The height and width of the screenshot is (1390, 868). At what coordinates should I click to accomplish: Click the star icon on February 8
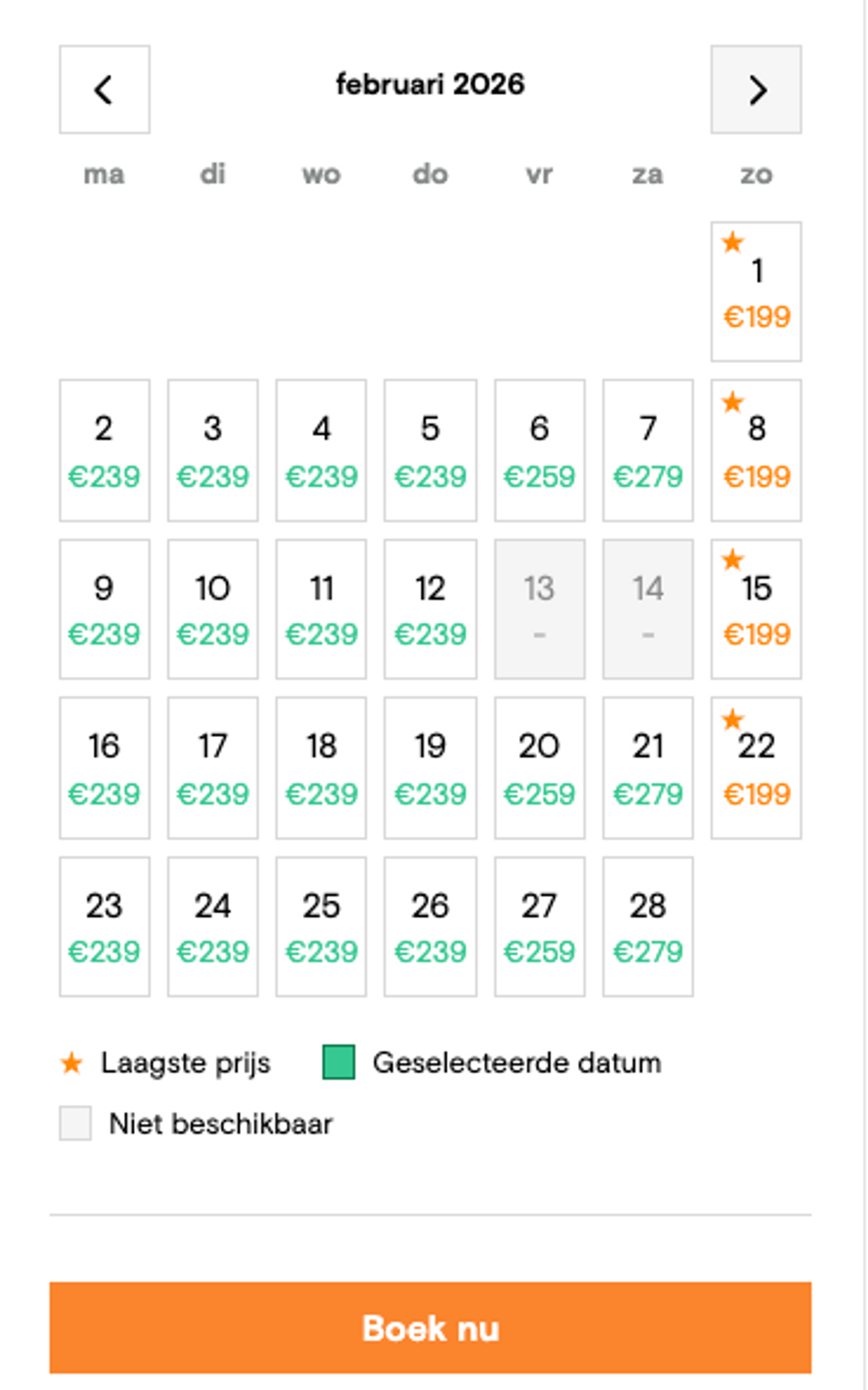pos(733,403)
